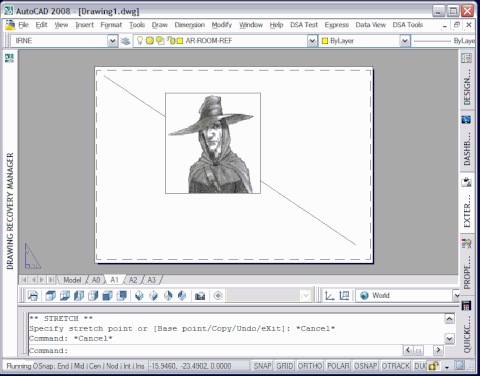Image resolution: width=480 pixels, height=376 pixels.
Task: Switch to the Model tab
Action: point(72,280)
